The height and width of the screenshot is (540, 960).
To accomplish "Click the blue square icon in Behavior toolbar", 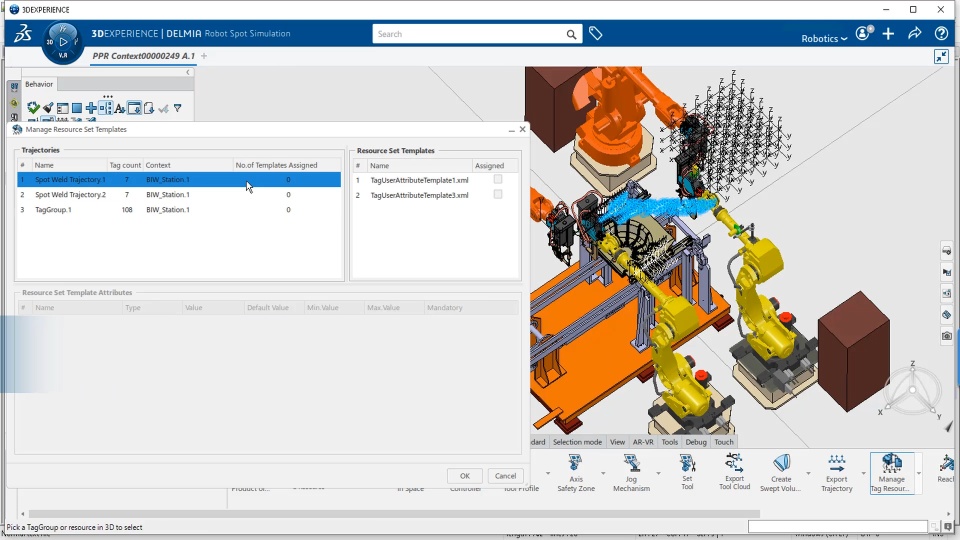I will (x=77, y=108).
